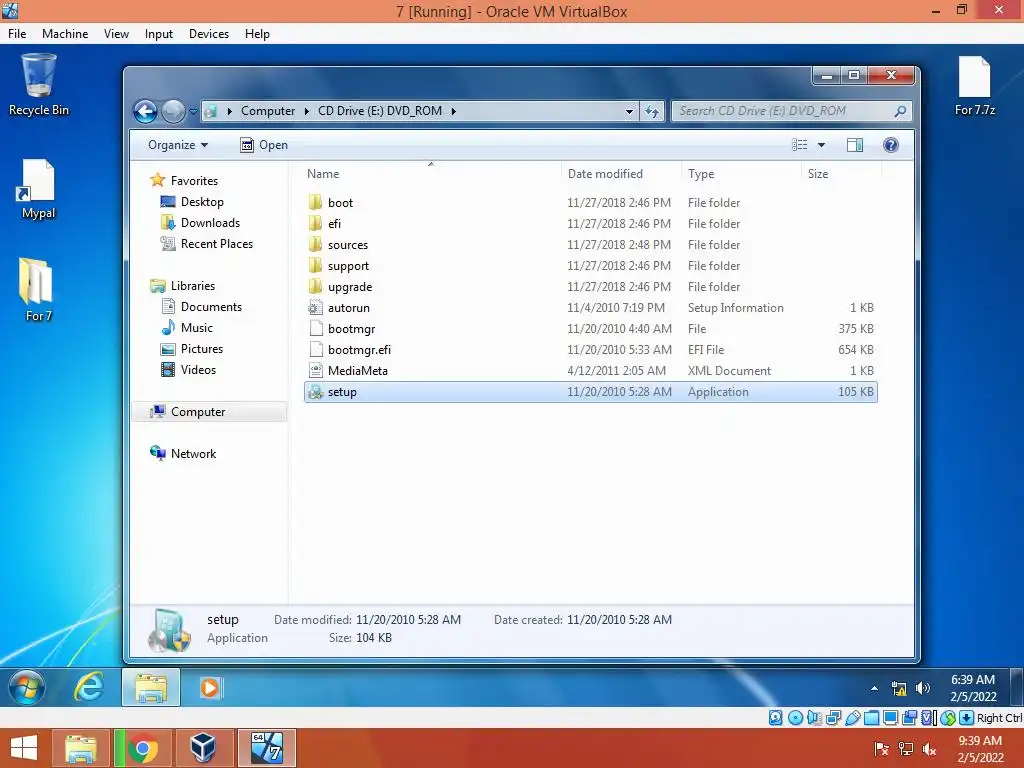The width and height of the screenshot is (1024, 768).
Task: Click the MediaMeta XML file icon
Action: (x=315, y=370)
